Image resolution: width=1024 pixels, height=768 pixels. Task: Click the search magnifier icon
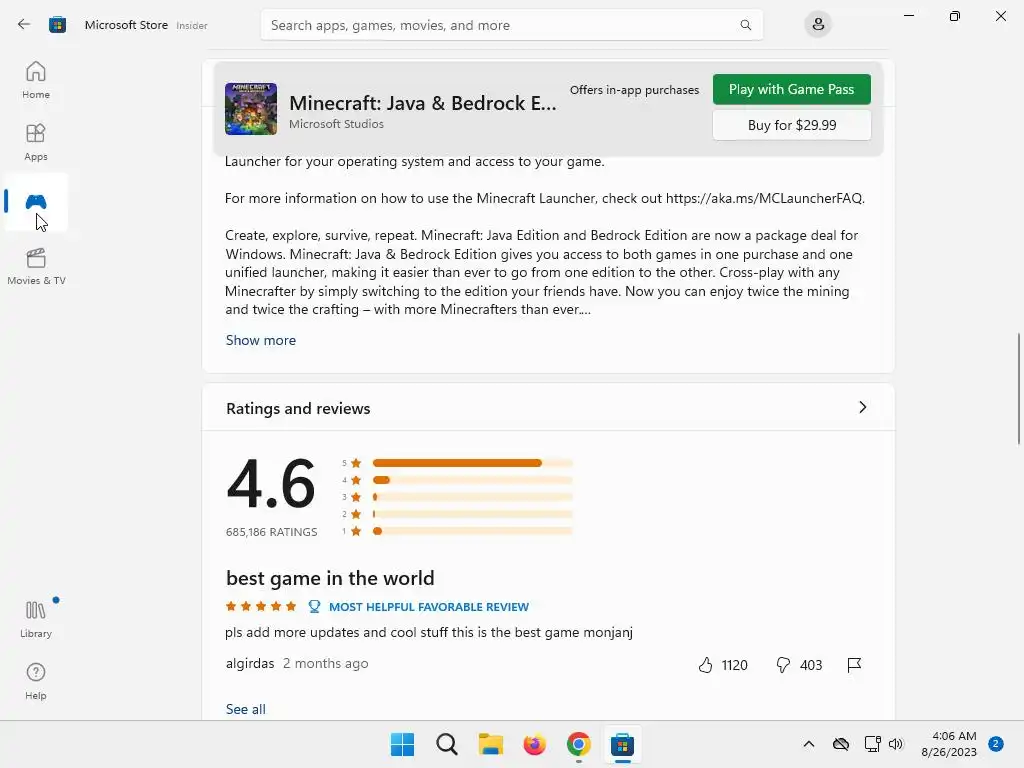tap(745, 25)
